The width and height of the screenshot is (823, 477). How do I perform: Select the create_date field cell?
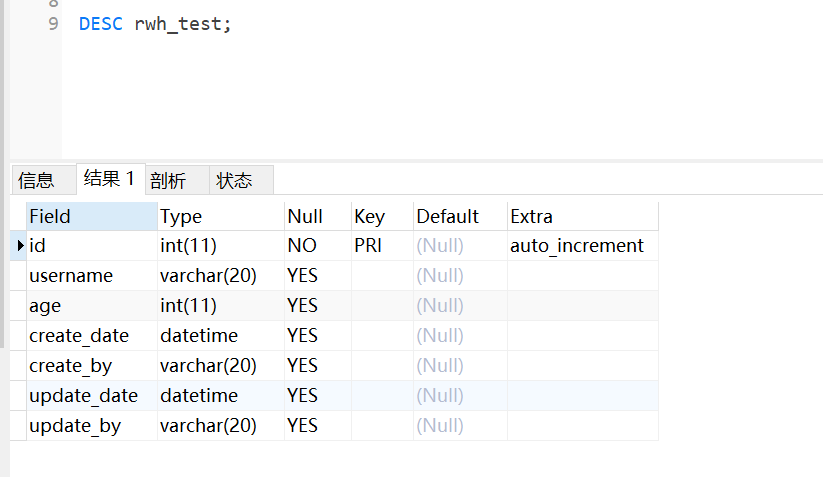tap(79, 336)
